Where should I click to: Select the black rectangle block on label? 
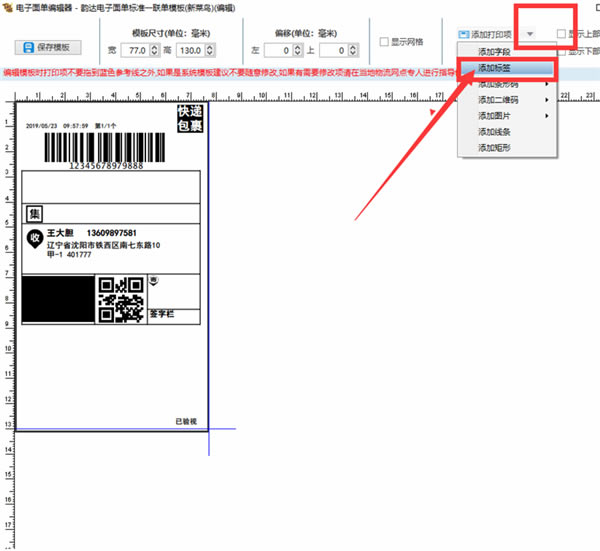click(x=58, y=299)
